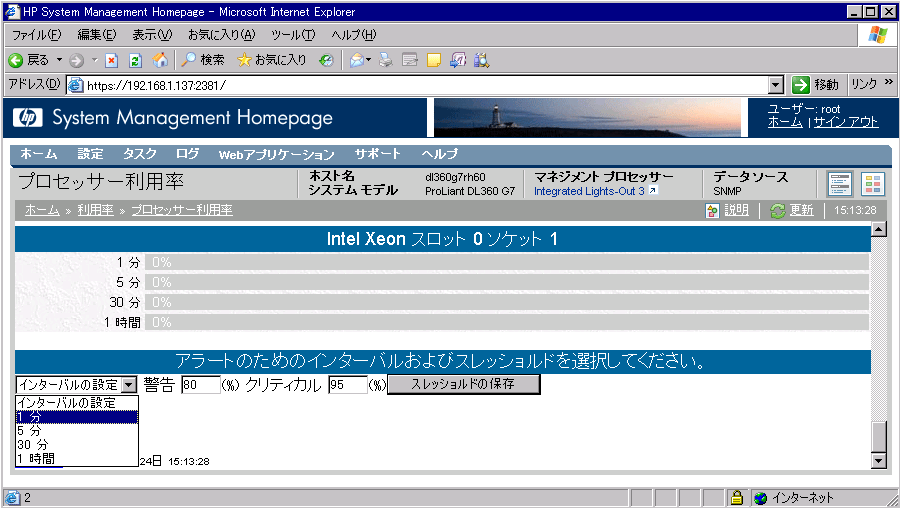This screenshot has height=508, width=900.
Task: Open the ホーム tab in SMH navigation
Action: click(x=39, y=154)
